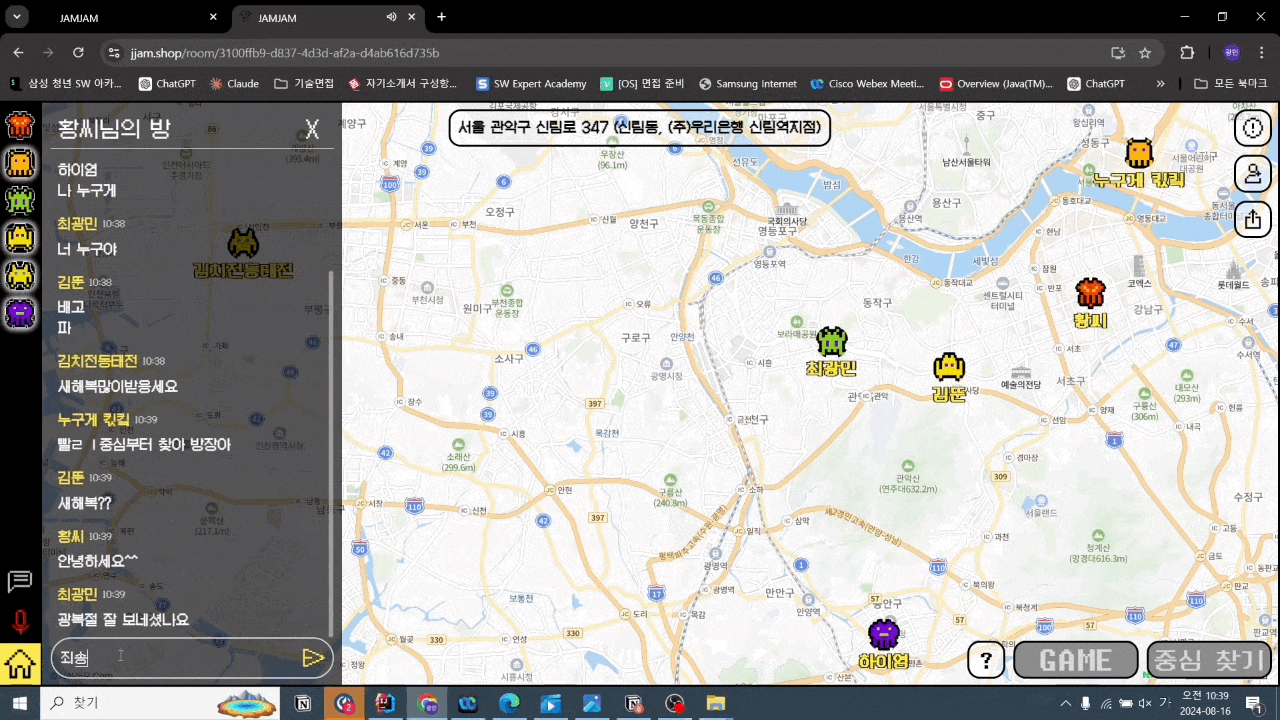The height and width of the screenshot is (720, 1280).
Task: Go back in browser history
Action: 18,52
